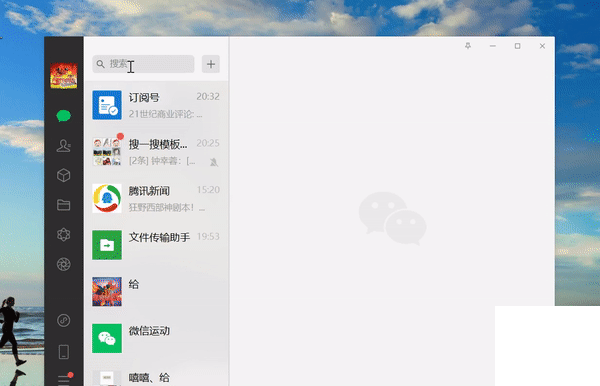The width and height of the screenshot is (600, 386).
Task: Close the WeChat window
Action: pyautogui.click(x=542, y=46)
